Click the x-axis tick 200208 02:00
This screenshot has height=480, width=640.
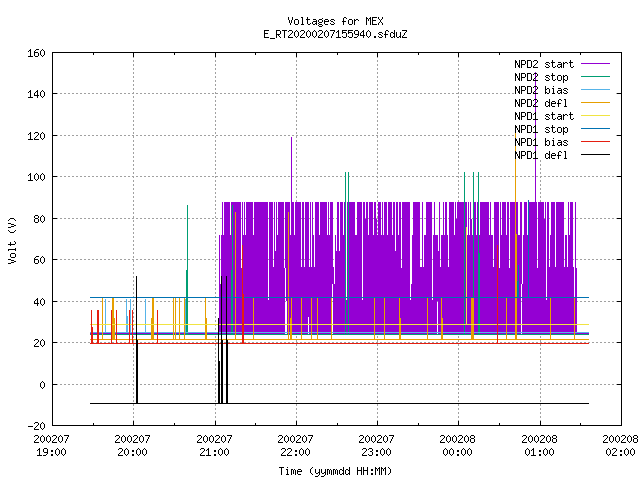point(620,446)
